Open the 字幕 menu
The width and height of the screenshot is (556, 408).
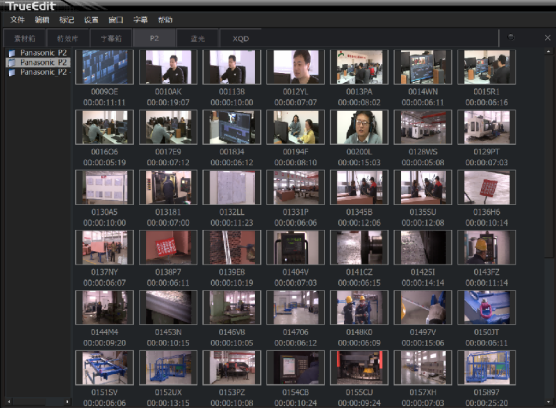point(140,20)
